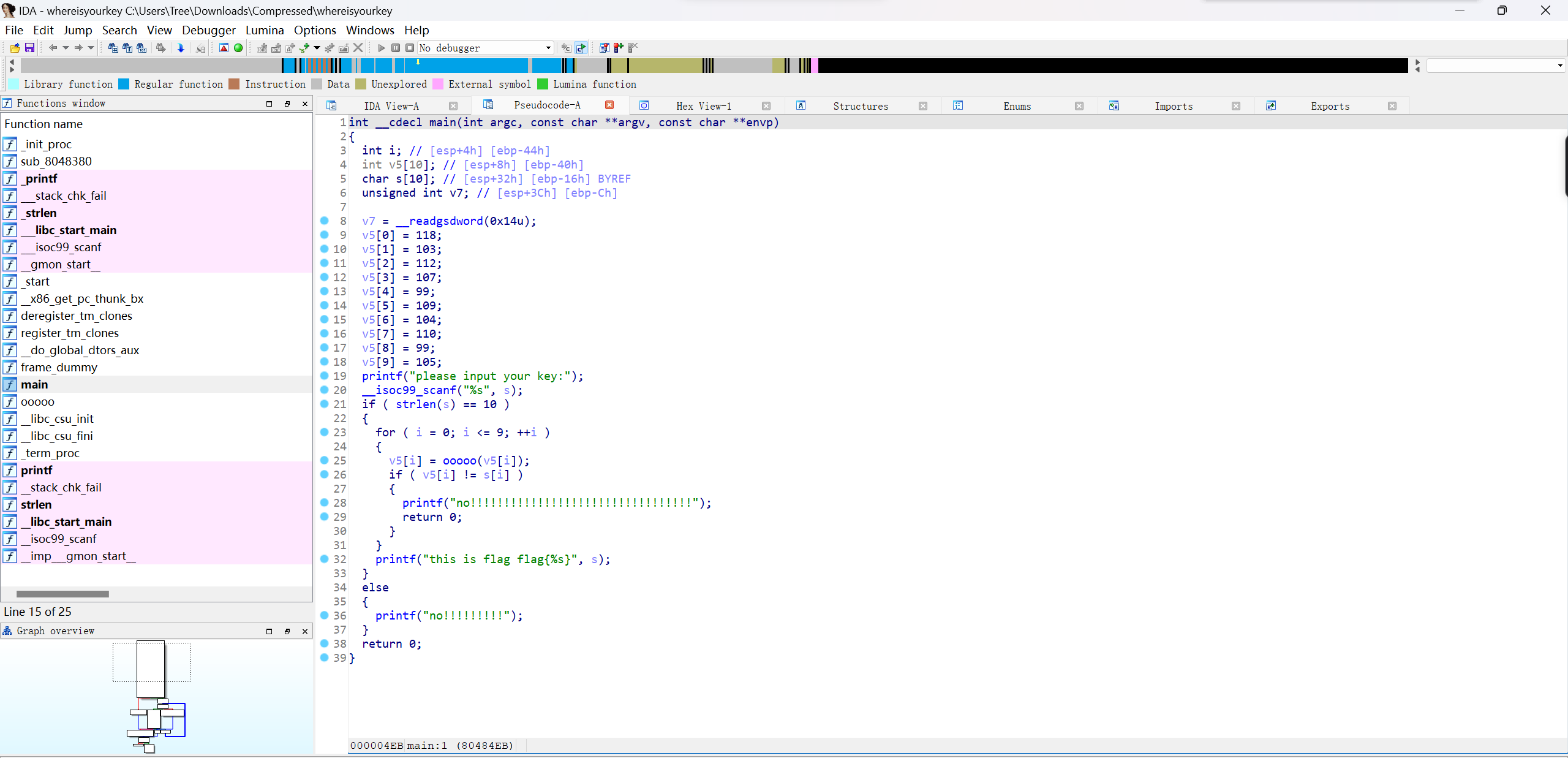Click the red warning triangle icon
This screenshot has height=758, width=1568.
(224, 48)
